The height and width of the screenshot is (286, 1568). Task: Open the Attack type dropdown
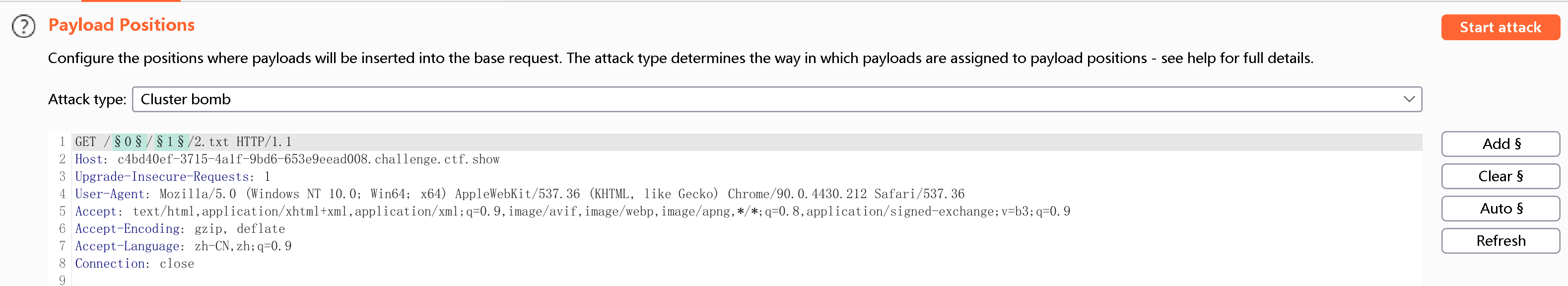777,99
